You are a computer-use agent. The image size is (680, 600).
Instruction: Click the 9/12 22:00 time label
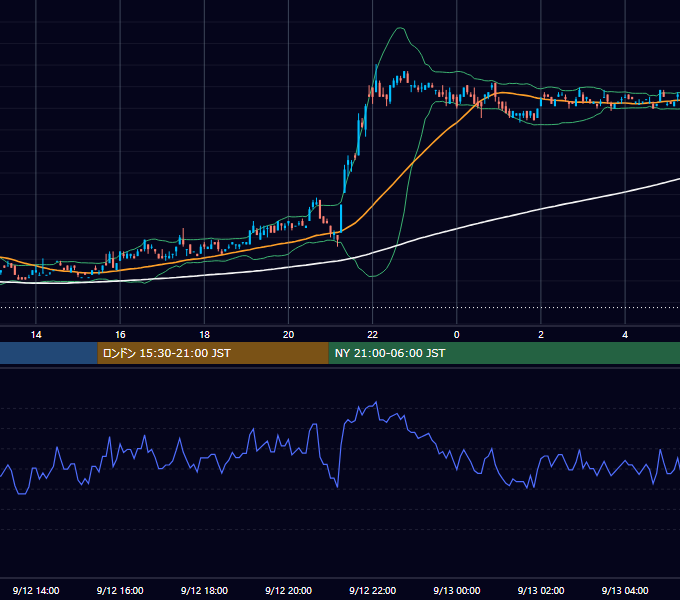tap(373, 590)
